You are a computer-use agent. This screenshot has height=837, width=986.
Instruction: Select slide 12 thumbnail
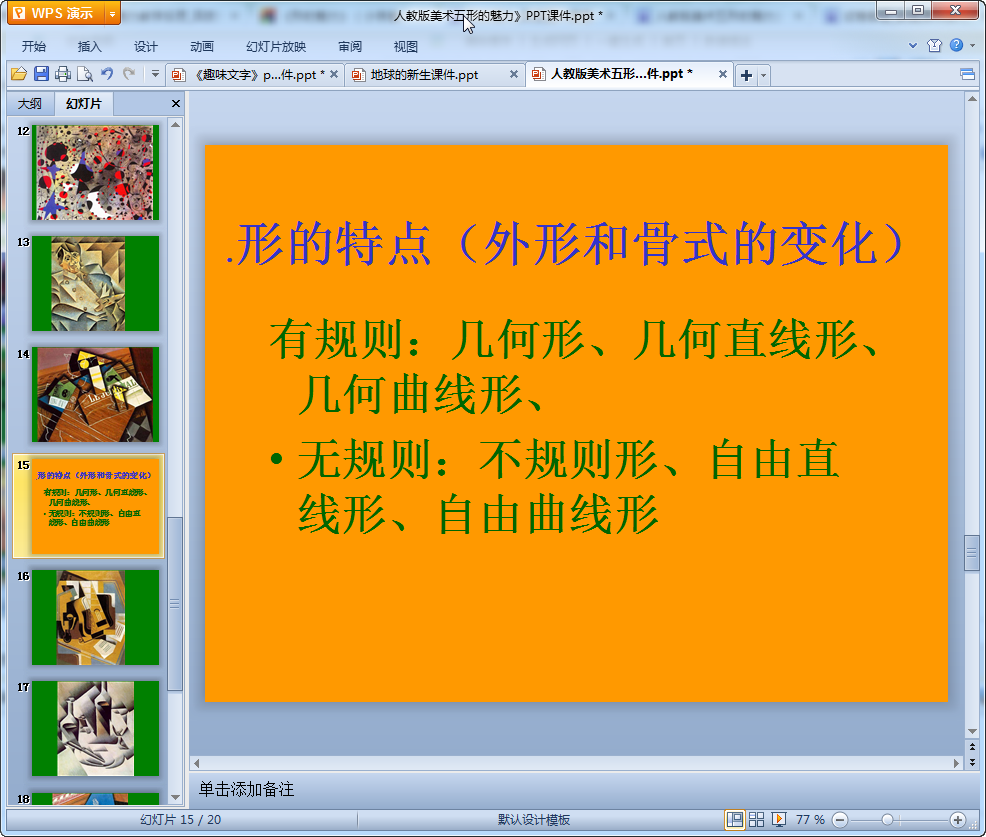[x=96, y=172]
